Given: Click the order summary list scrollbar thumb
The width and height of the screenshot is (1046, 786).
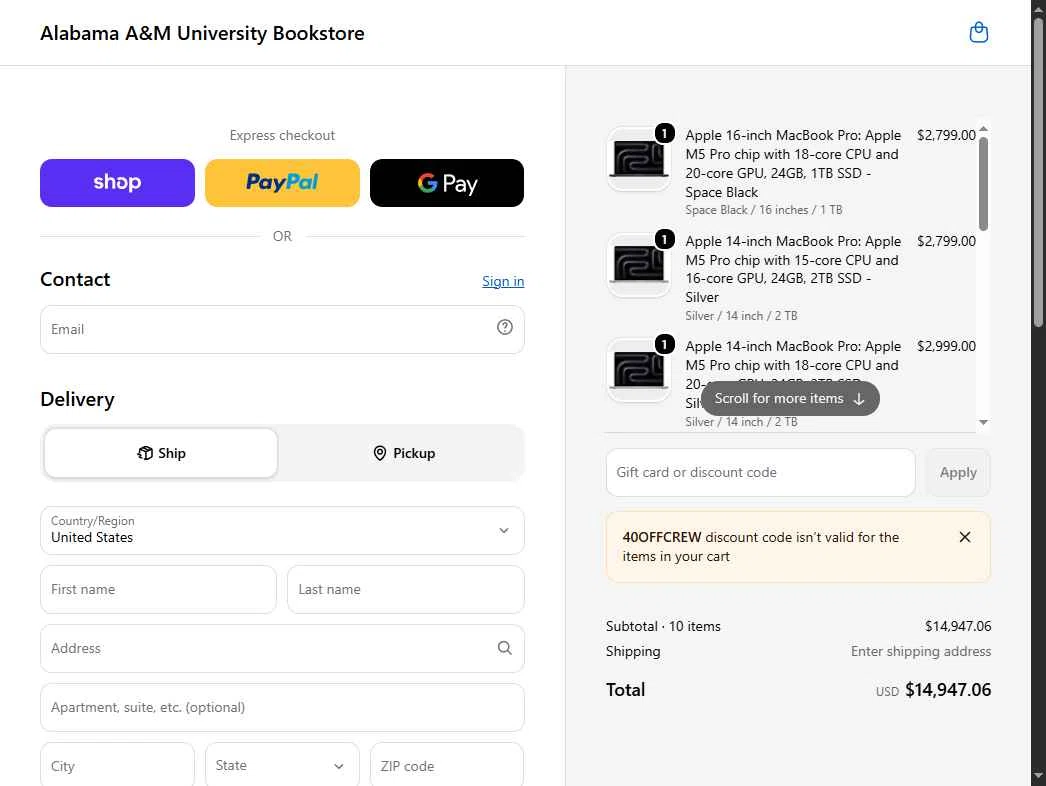Looking at the screenshot, I should [983, 183].
